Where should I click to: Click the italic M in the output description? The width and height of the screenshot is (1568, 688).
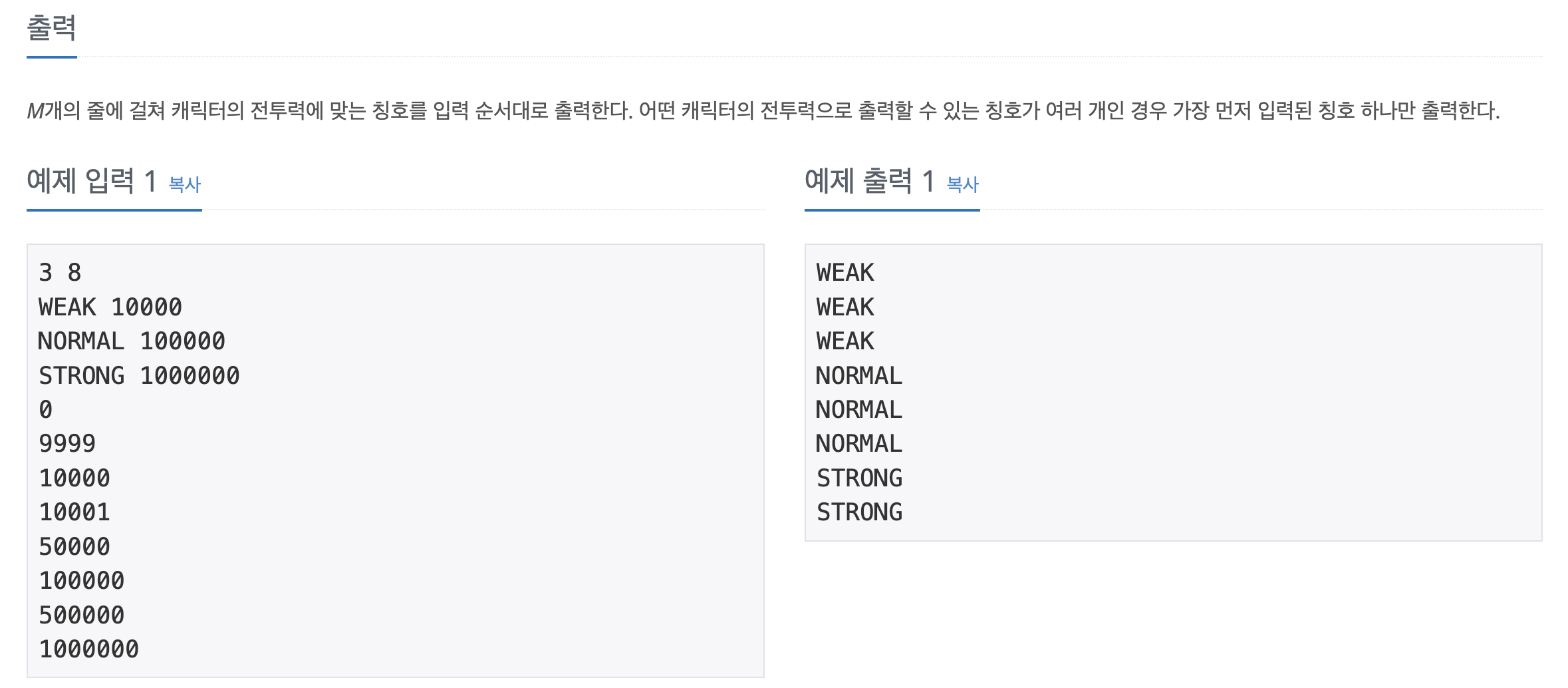[x=35, y=110]
